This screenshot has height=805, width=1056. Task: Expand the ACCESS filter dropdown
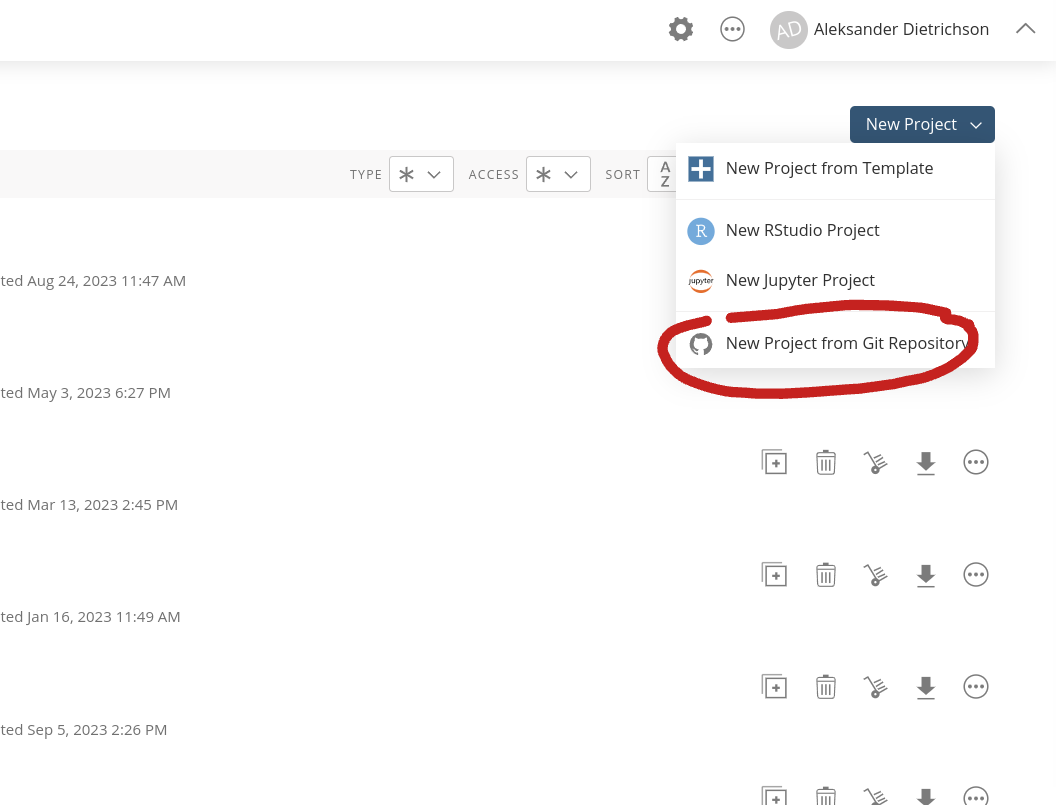pos(558,174)
